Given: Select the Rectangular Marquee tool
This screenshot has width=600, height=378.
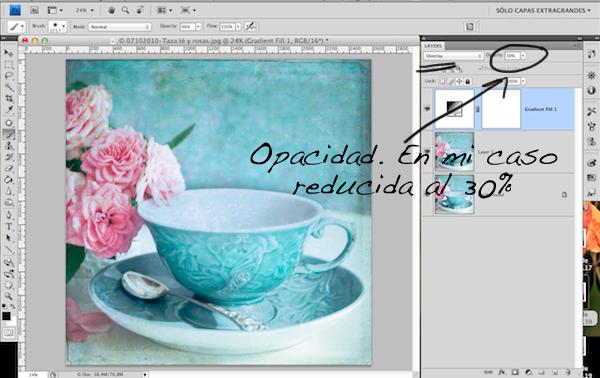Looking at the screenshot, I should (8, 64).
